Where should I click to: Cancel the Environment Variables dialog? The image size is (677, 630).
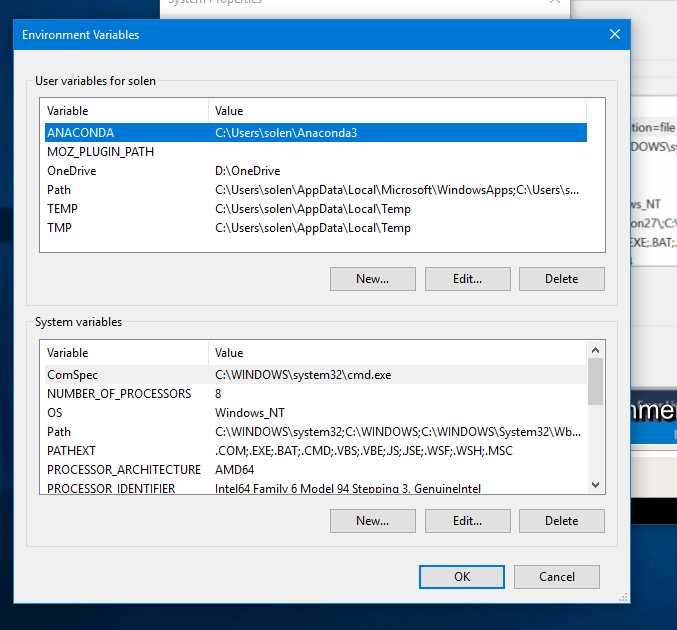tap(557, 577)
